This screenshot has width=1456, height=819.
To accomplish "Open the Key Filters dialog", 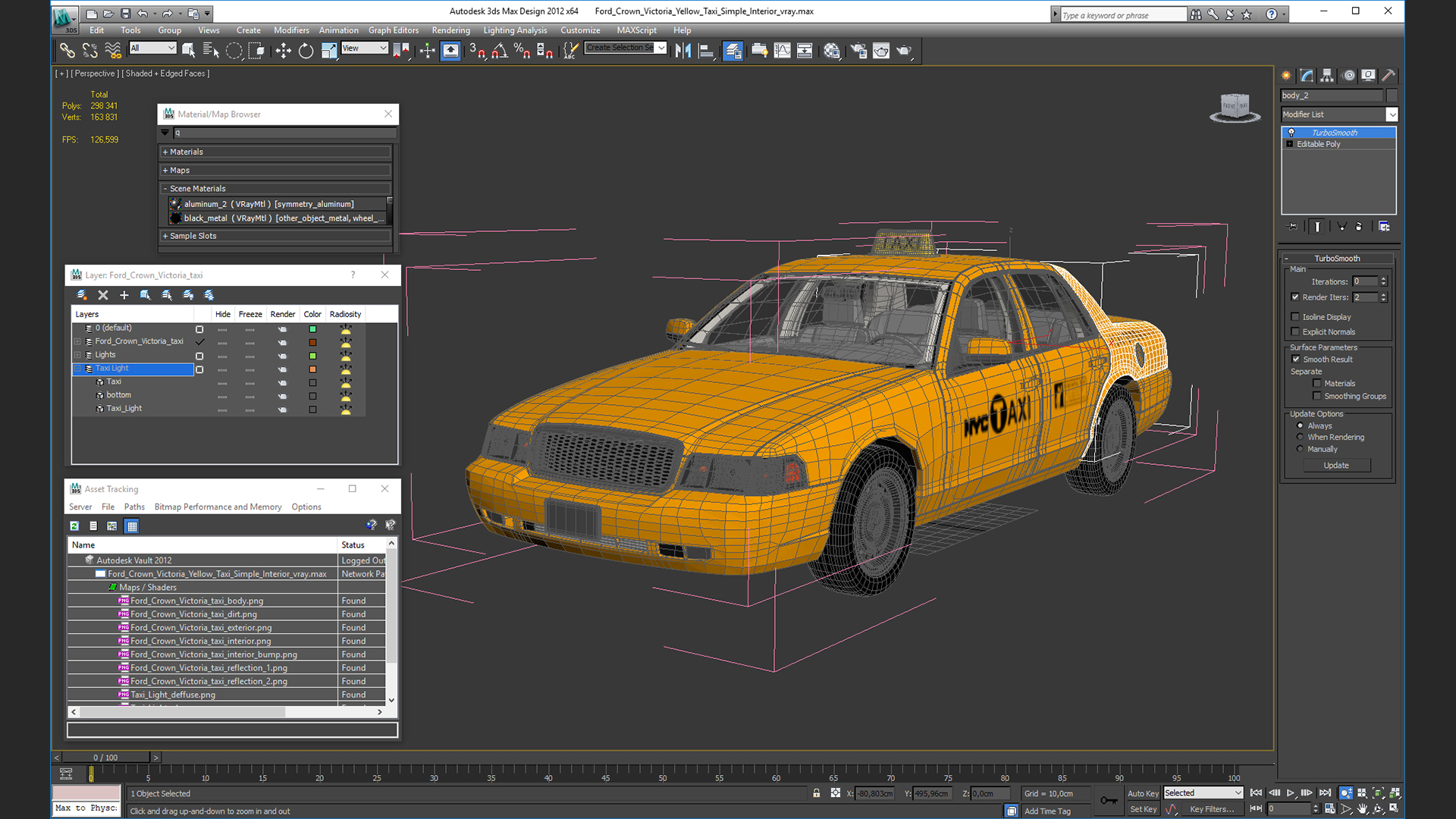I will pyautogui.click(x=1212, y=809).
